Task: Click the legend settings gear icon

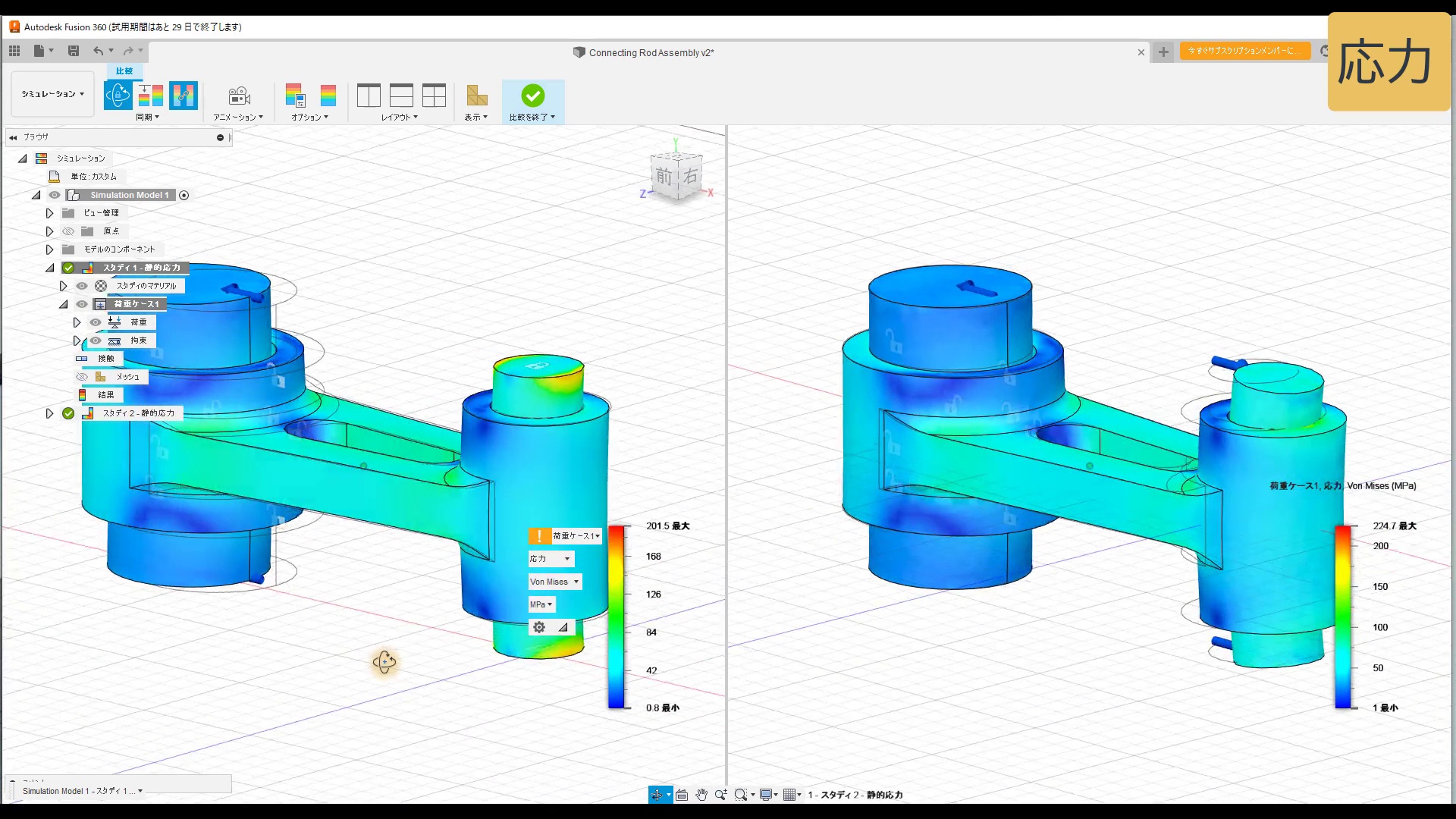Action: [x=539, y=627]
